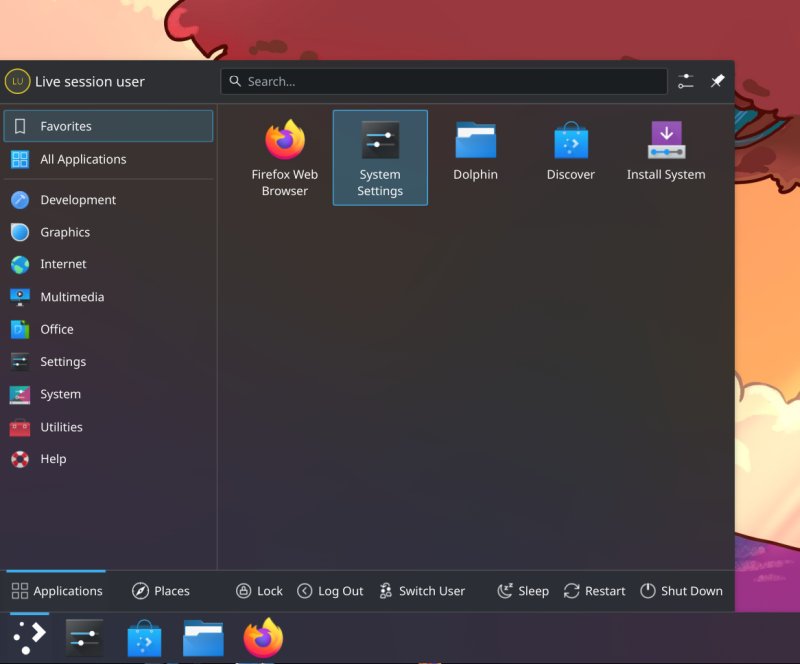Select the Graphics category in sidebar
The width and height of the screenshot is (800, 664).
tap(67, 232)
